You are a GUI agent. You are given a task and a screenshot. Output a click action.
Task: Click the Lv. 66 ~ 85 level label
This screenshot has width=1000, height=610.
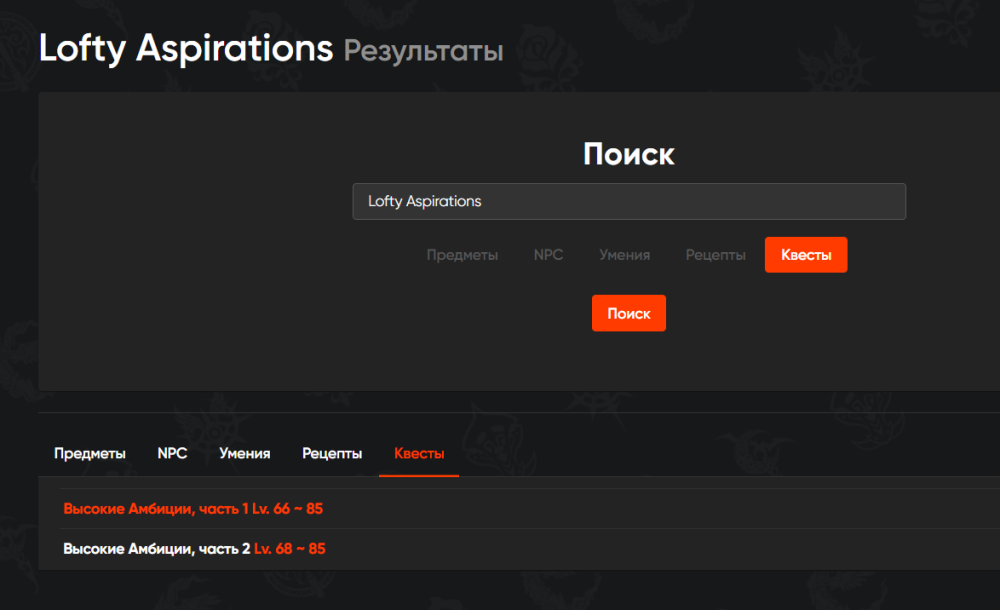click(x=288, y=509)
